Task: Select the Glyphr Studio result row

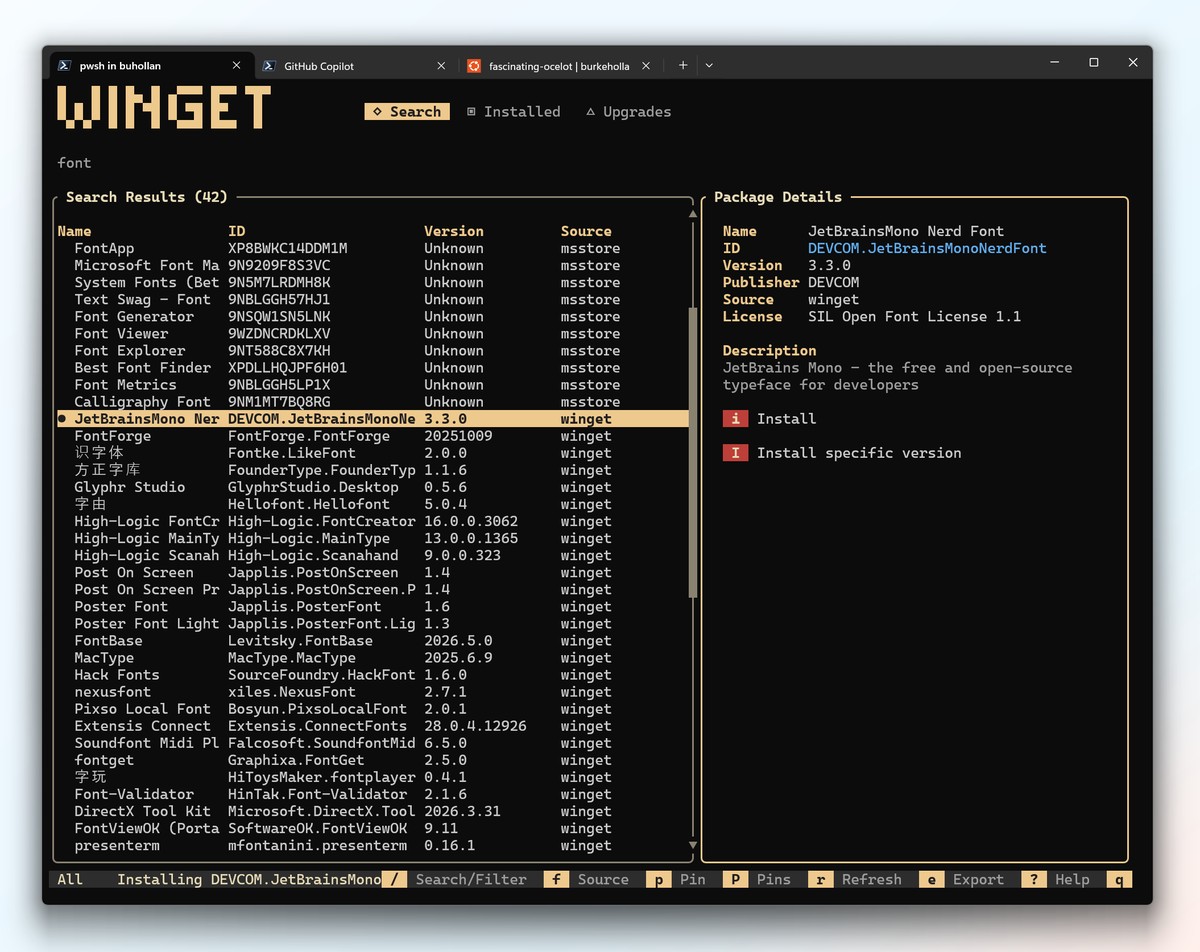Action: [372, 487]
